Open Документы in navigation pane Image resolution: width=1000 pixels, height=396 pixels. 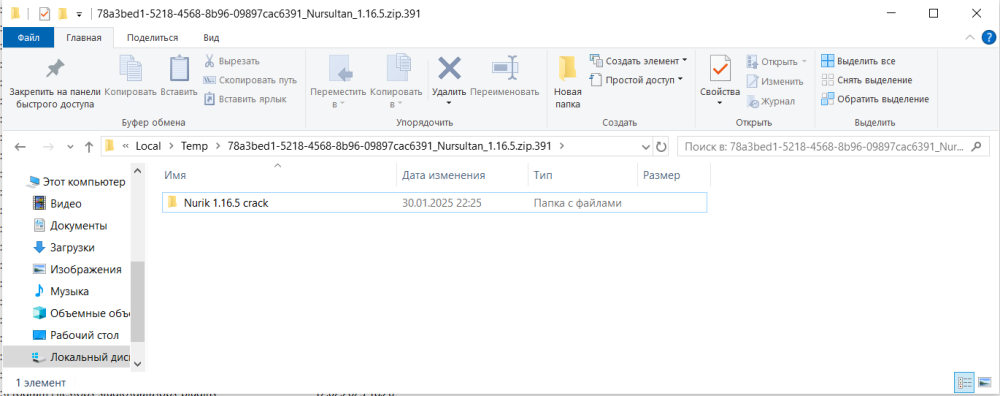70,226
